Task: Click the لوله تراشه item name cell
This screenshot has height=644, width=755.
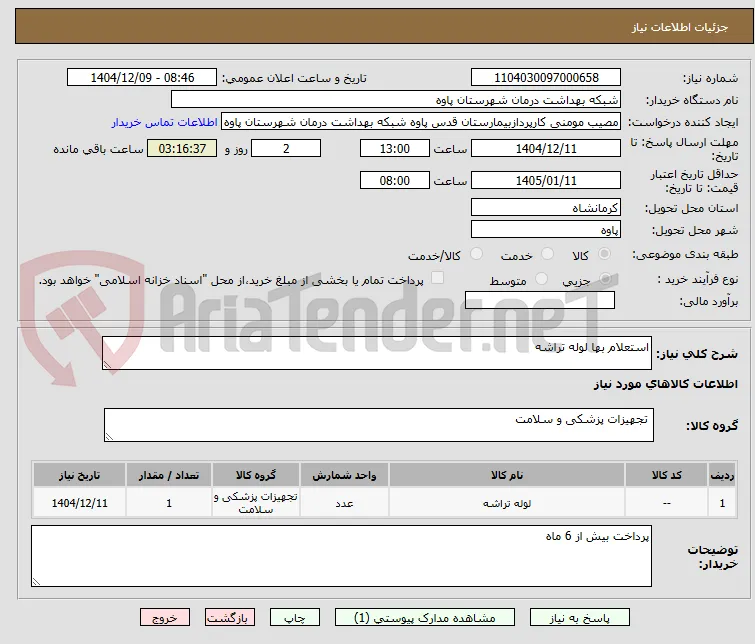Action: 507,503
